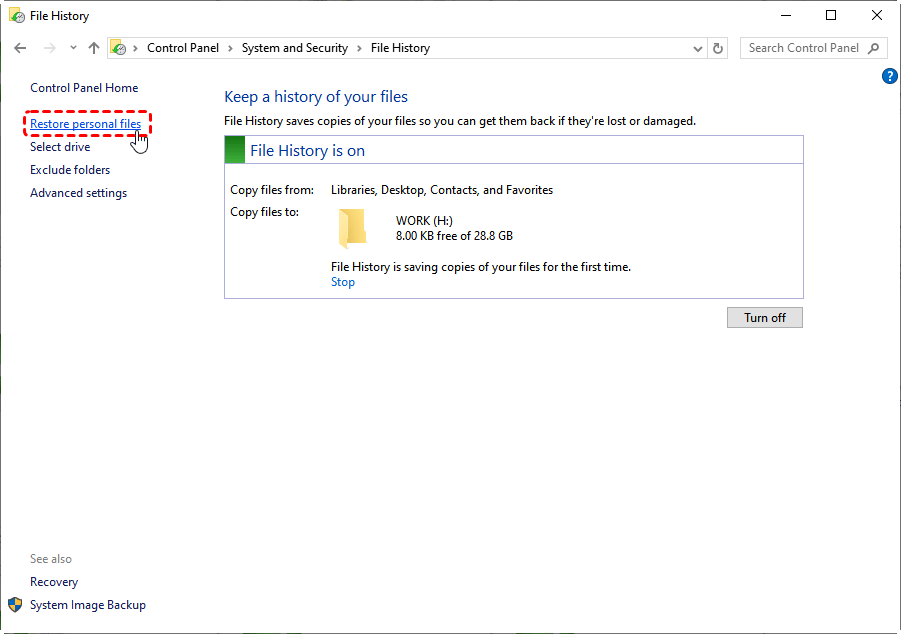
Task: Click the File History address bar icon
Action: pos(118,48)
